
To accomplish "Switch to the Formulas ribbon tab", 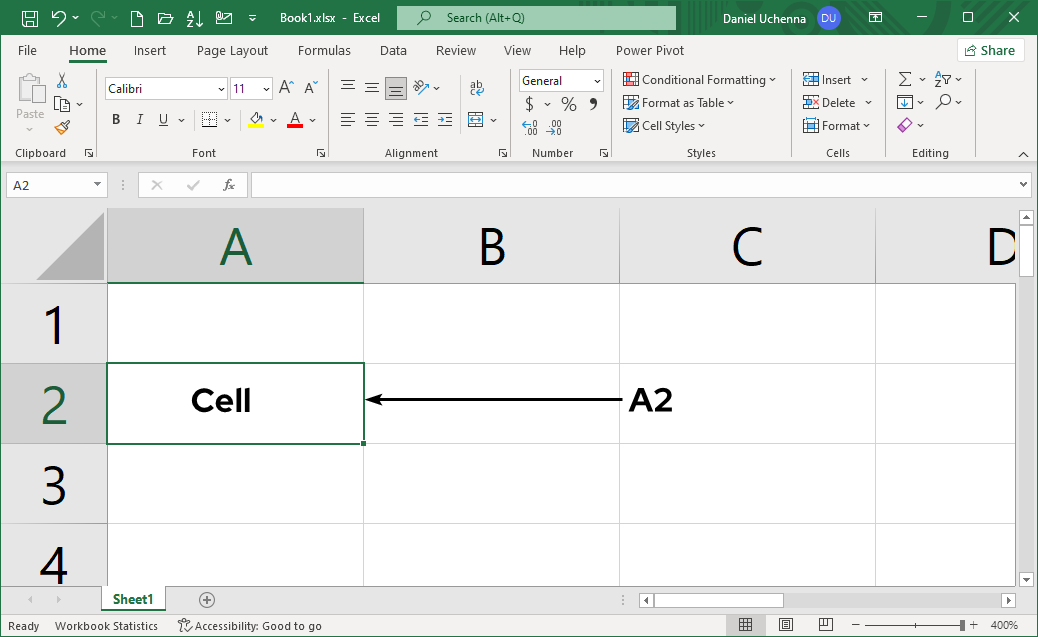I will (324, 50).
